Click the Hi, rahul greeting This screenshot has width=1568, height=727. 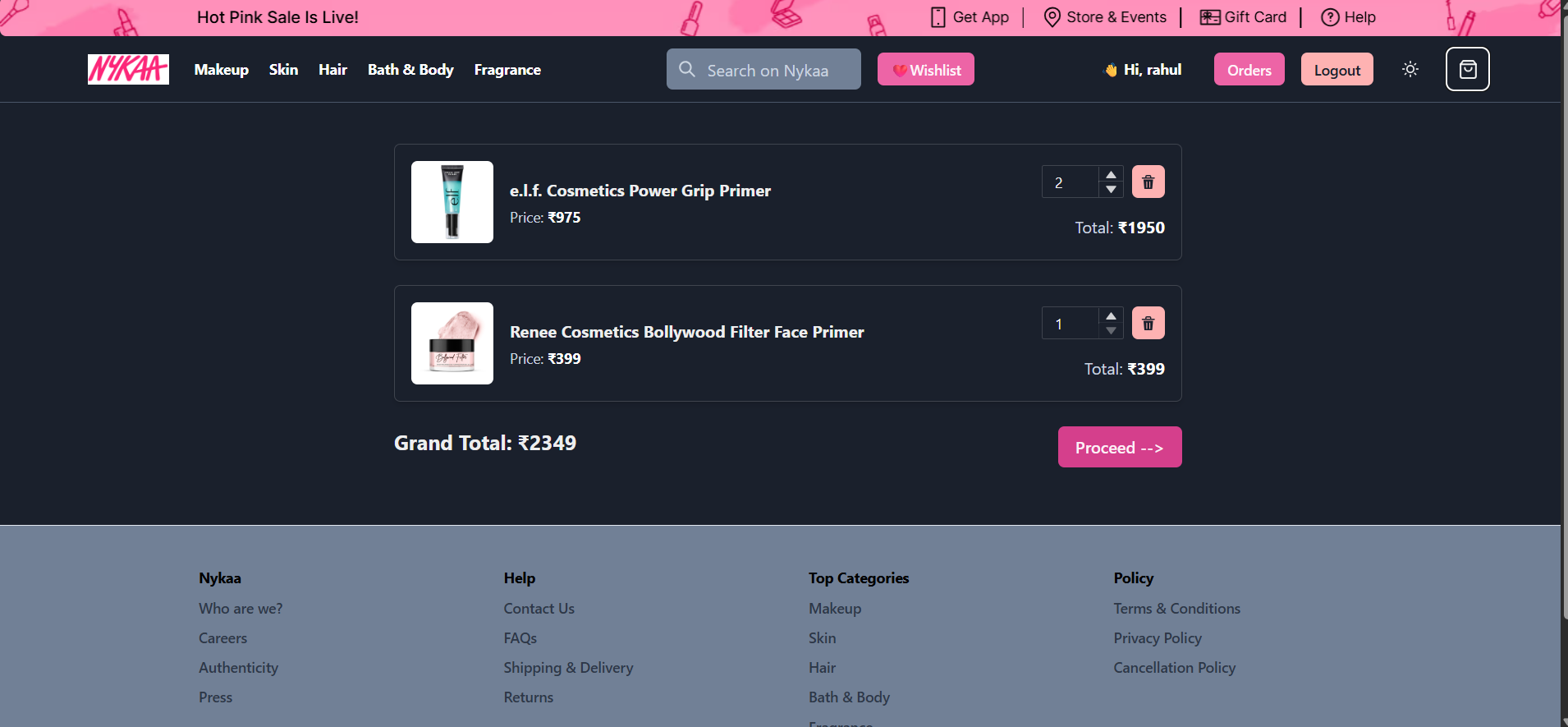1153,70
